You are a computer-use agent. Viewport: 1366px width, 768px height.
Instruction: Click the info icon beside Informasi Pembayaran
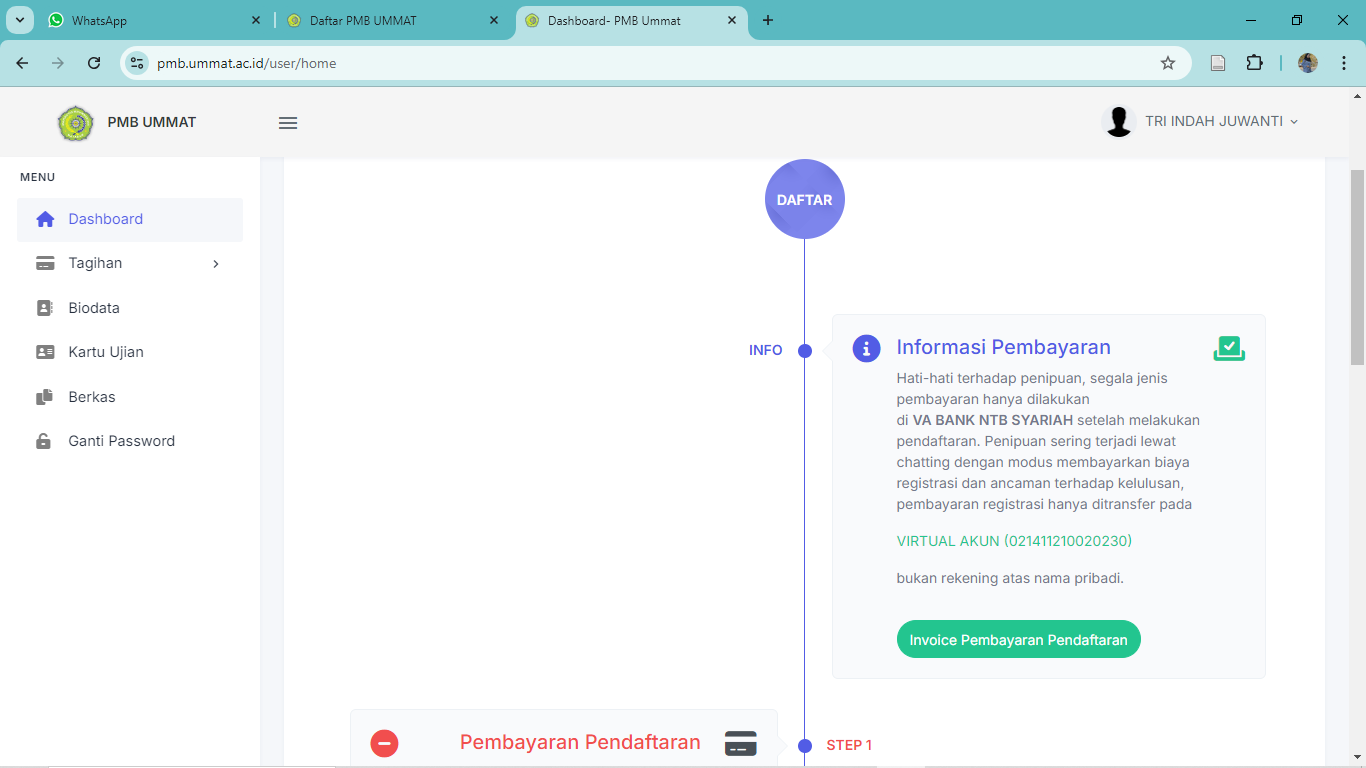click(866, 348)
